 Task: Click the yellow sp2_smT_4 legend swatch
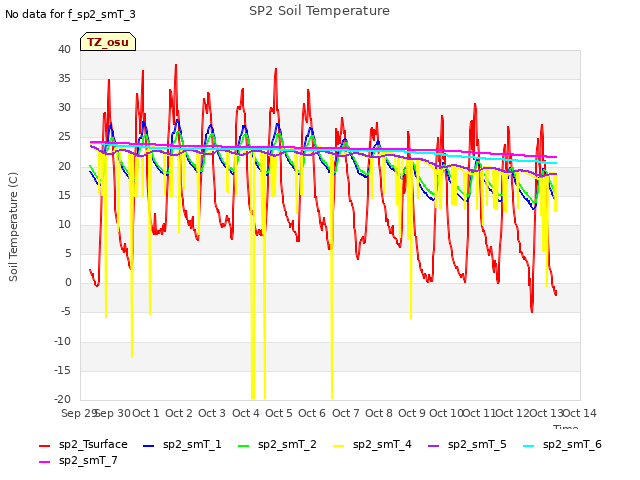tap(339, 446)
